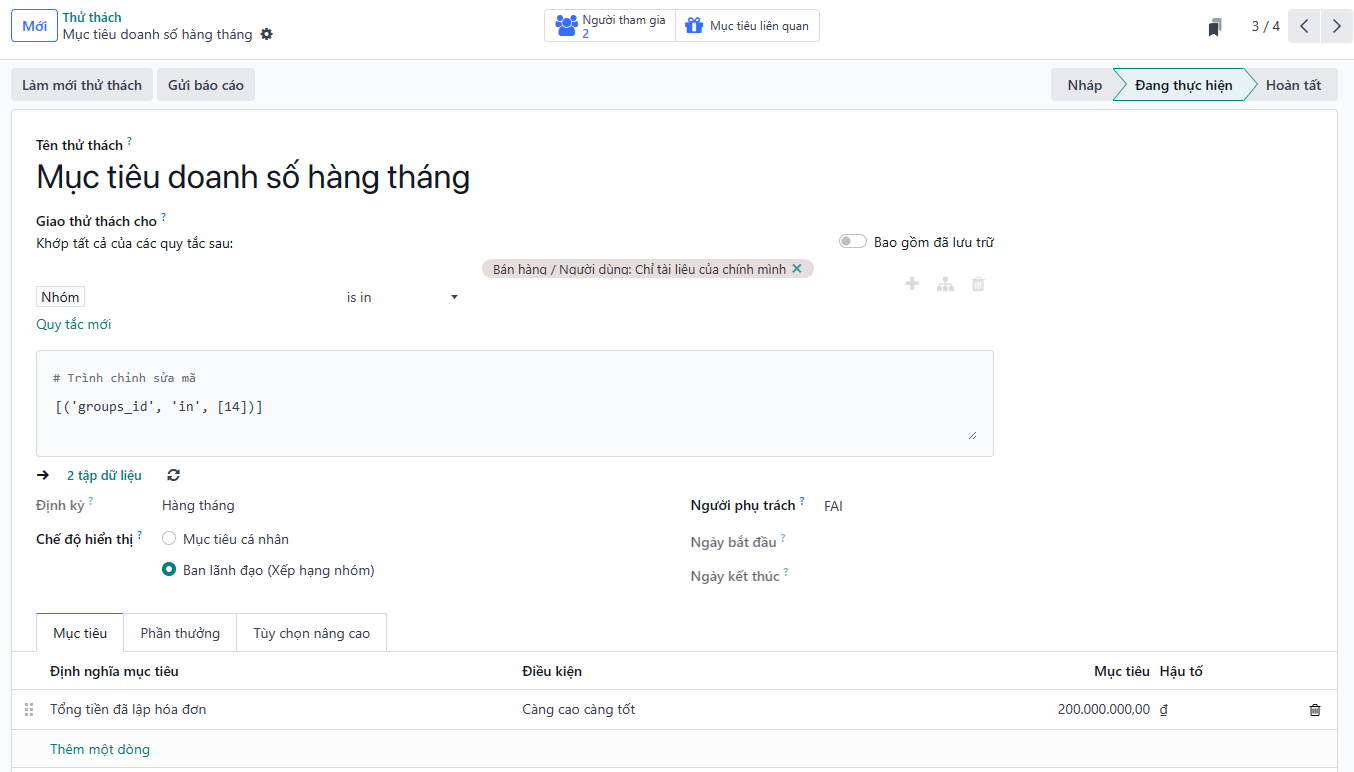Open the settings gear next to the challenge name
This screenshot has height=772, width=1354.
[266, 34]
